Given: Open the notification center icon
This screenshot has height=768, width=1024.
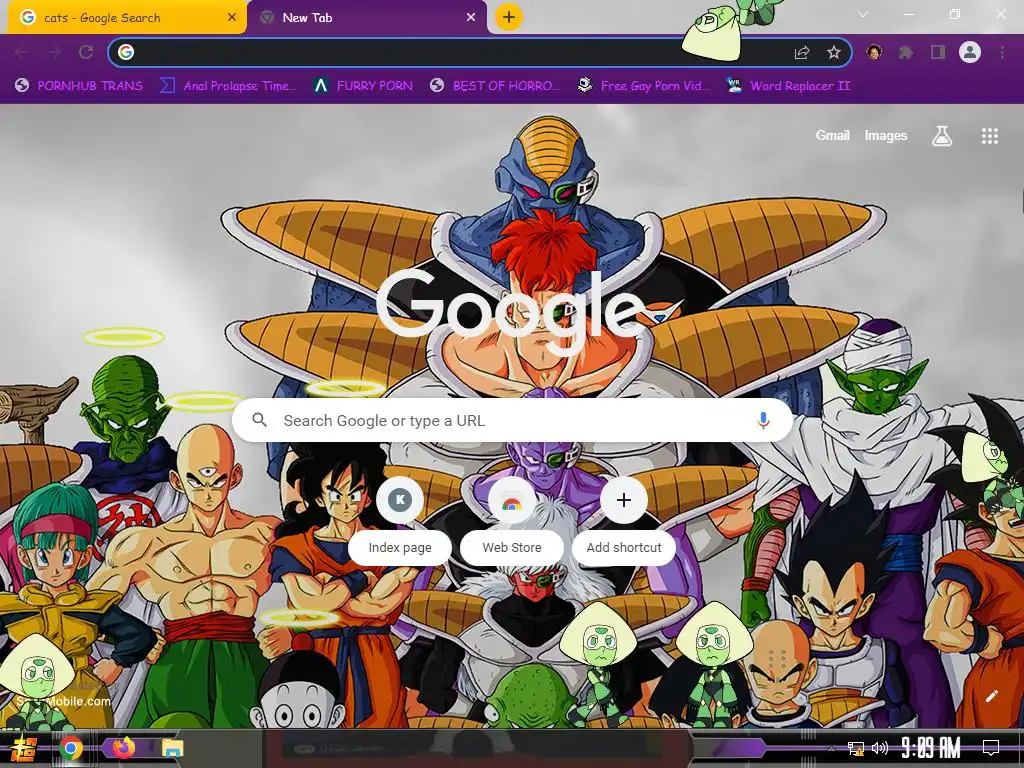Looking at the screenshot, I should 991,748.
